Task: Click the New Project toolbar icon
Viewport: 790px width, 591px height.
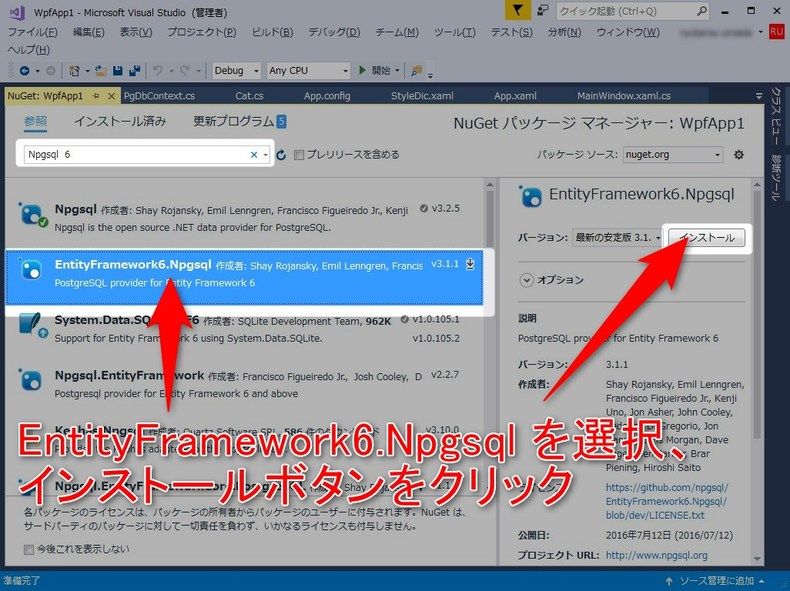Action: (74, 71)
